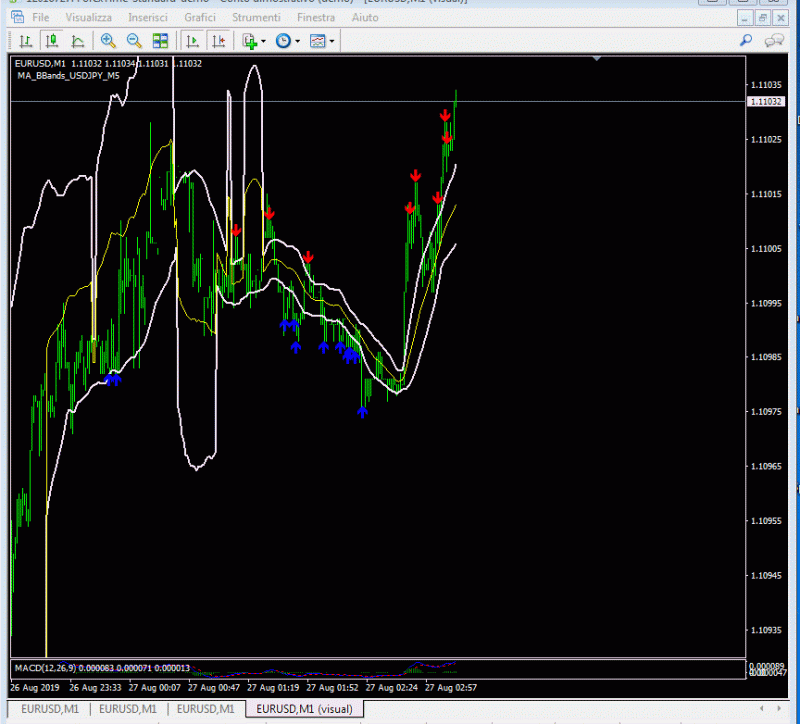800x724 pixels.
Task: Open the Visualizza menu
Action: [x=88, y=17]
